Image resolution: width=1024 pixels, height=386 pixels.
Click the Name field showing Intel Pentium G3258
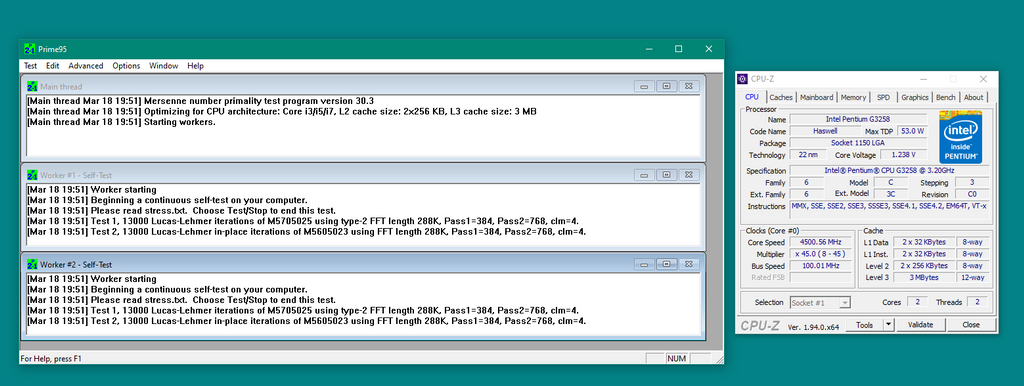(858, 120)
